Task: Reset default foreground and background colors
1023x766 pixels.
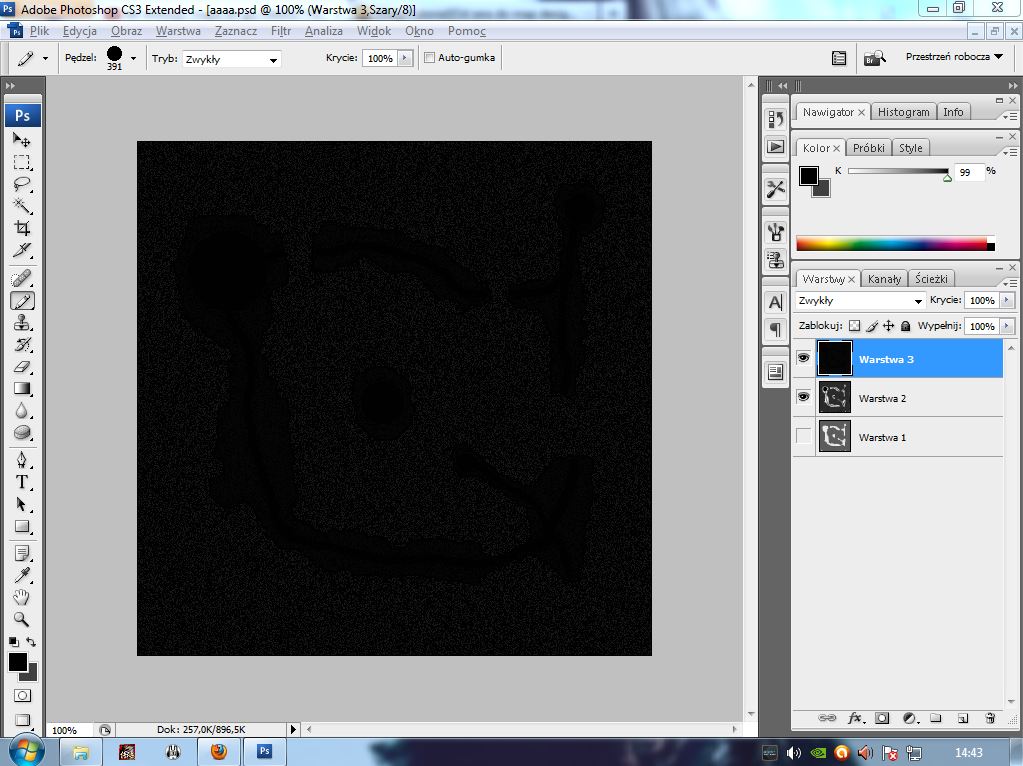Action: [13, 642]
